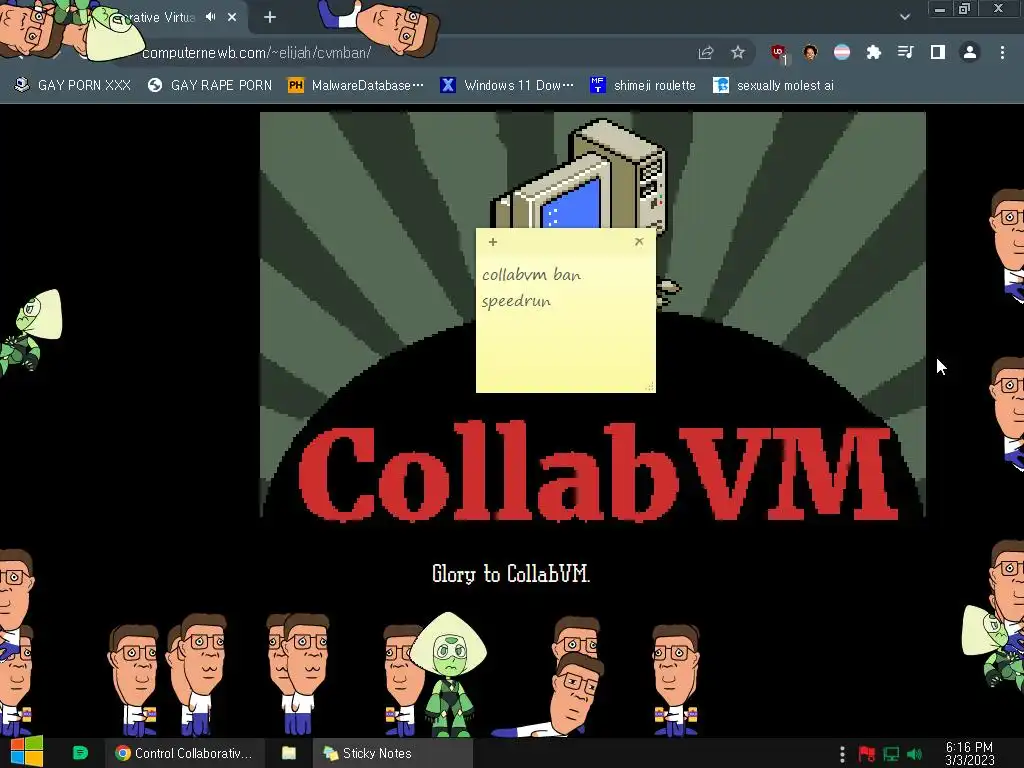Open the media controls toolbar icon
The image size is (1024, 768).
tap(905, 52)
